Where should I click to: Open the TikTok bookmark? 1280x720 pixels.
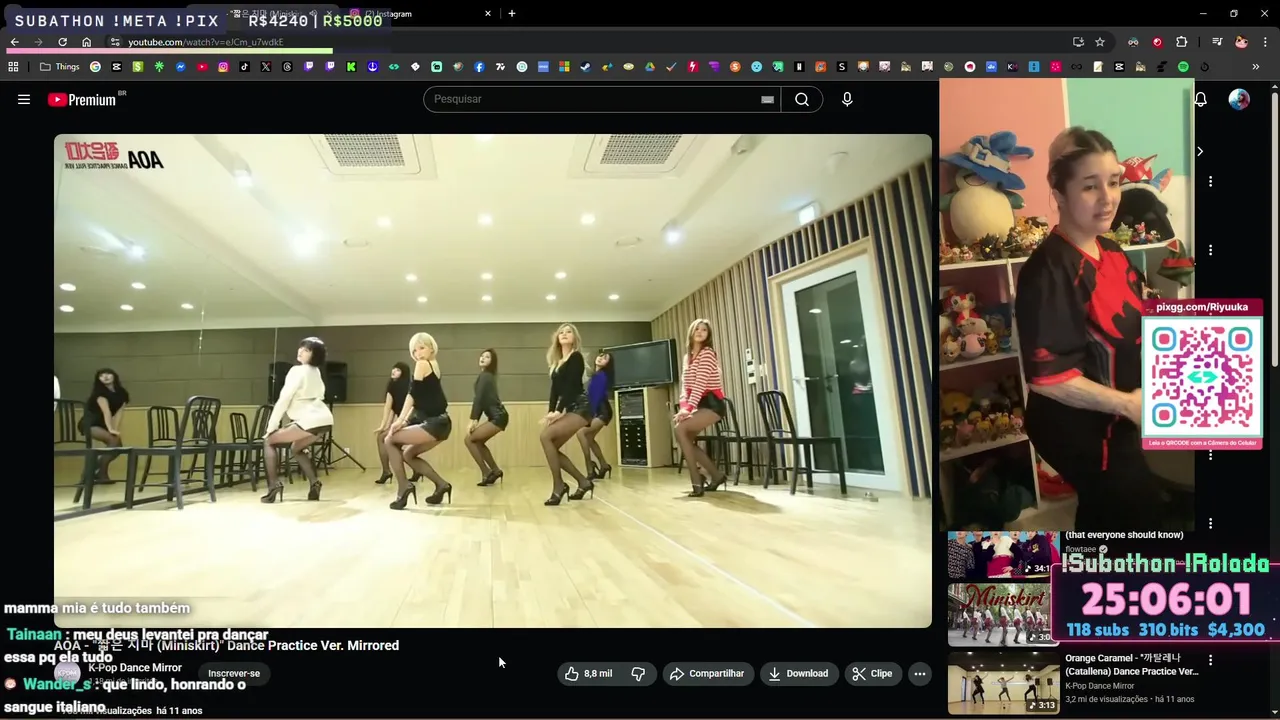(244, 67)
